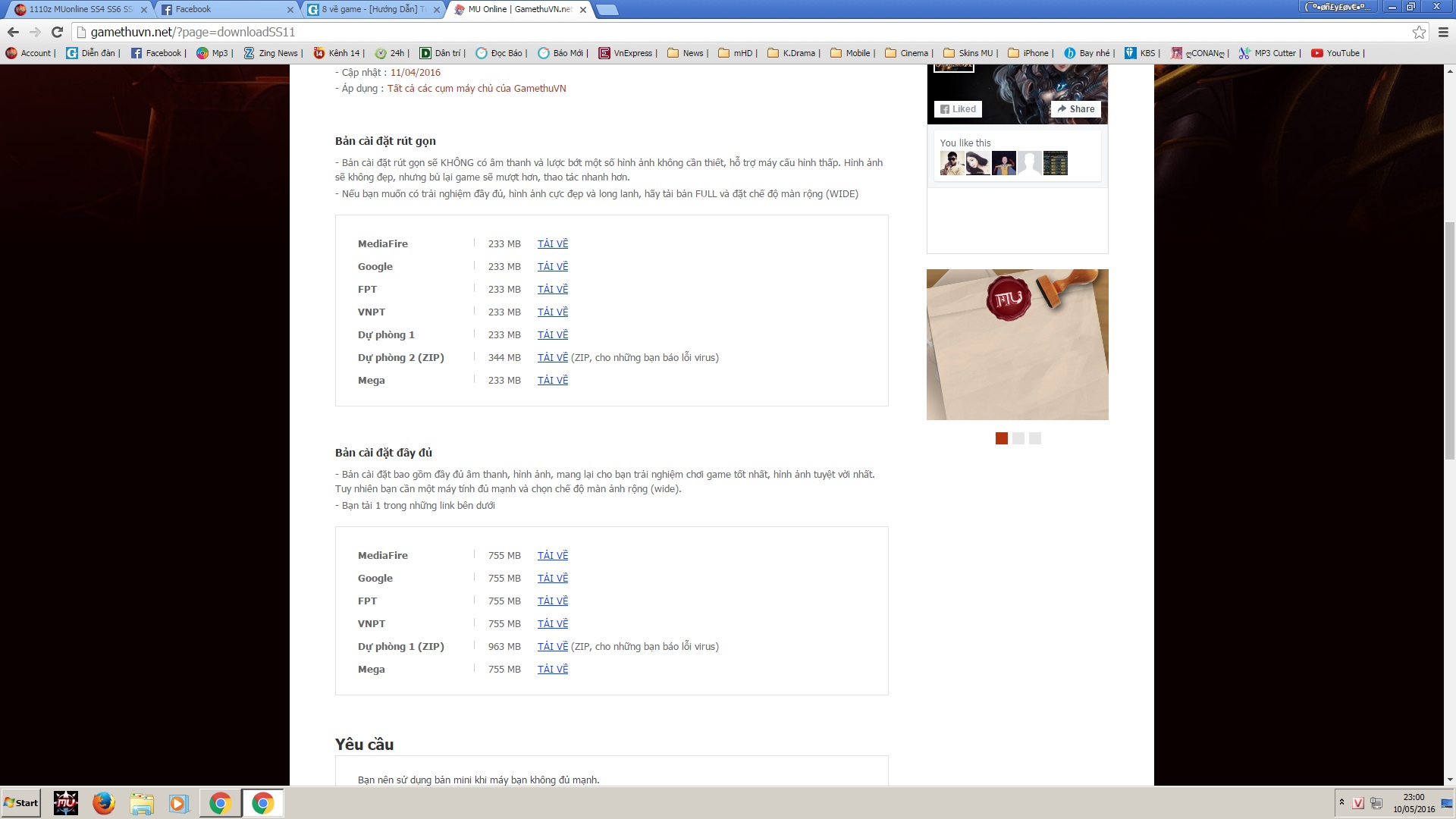This screenshot has height=819, width=1456.
Task: Open Chrome hamburger menu
Action: coord(1443,32)
